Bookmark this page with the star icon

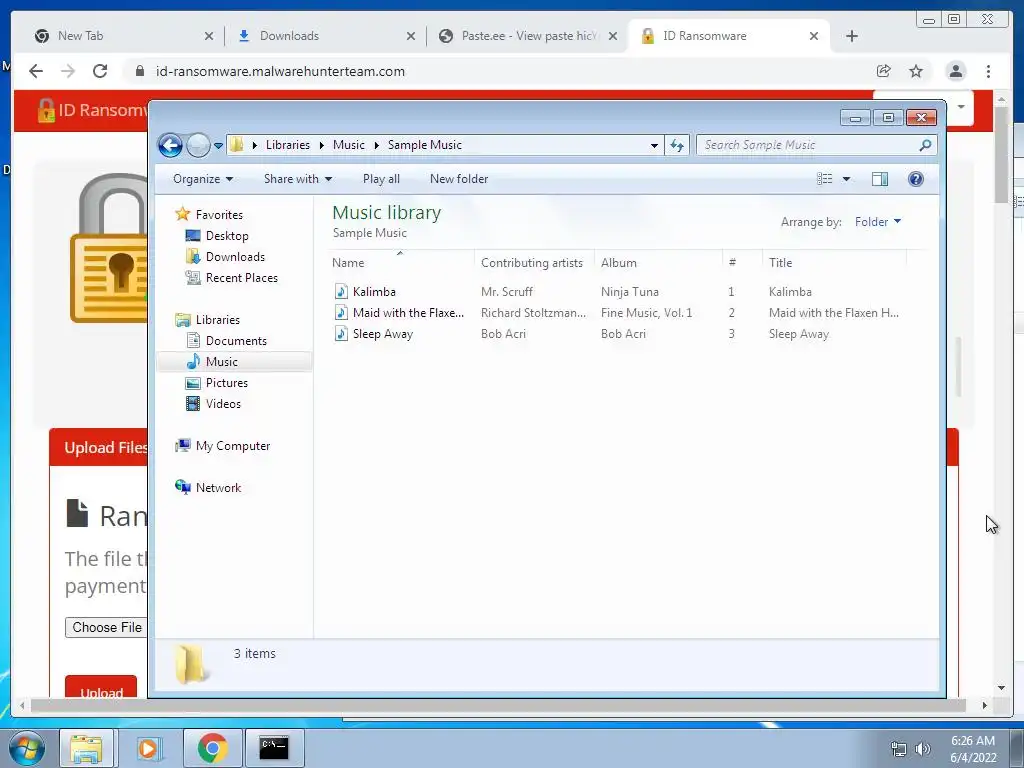(916, 71)
